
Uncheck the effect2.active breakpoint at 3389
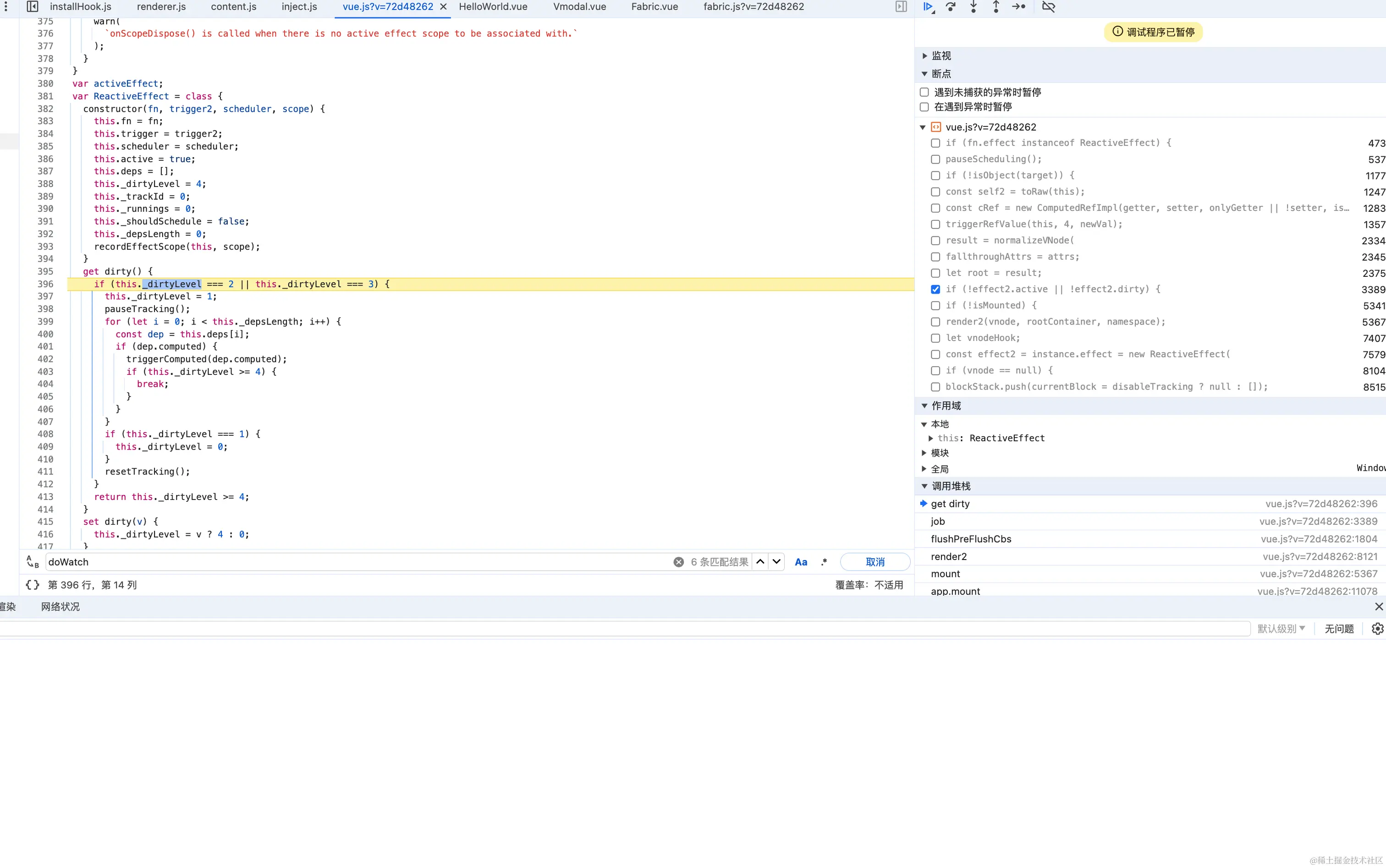[935, 289]
